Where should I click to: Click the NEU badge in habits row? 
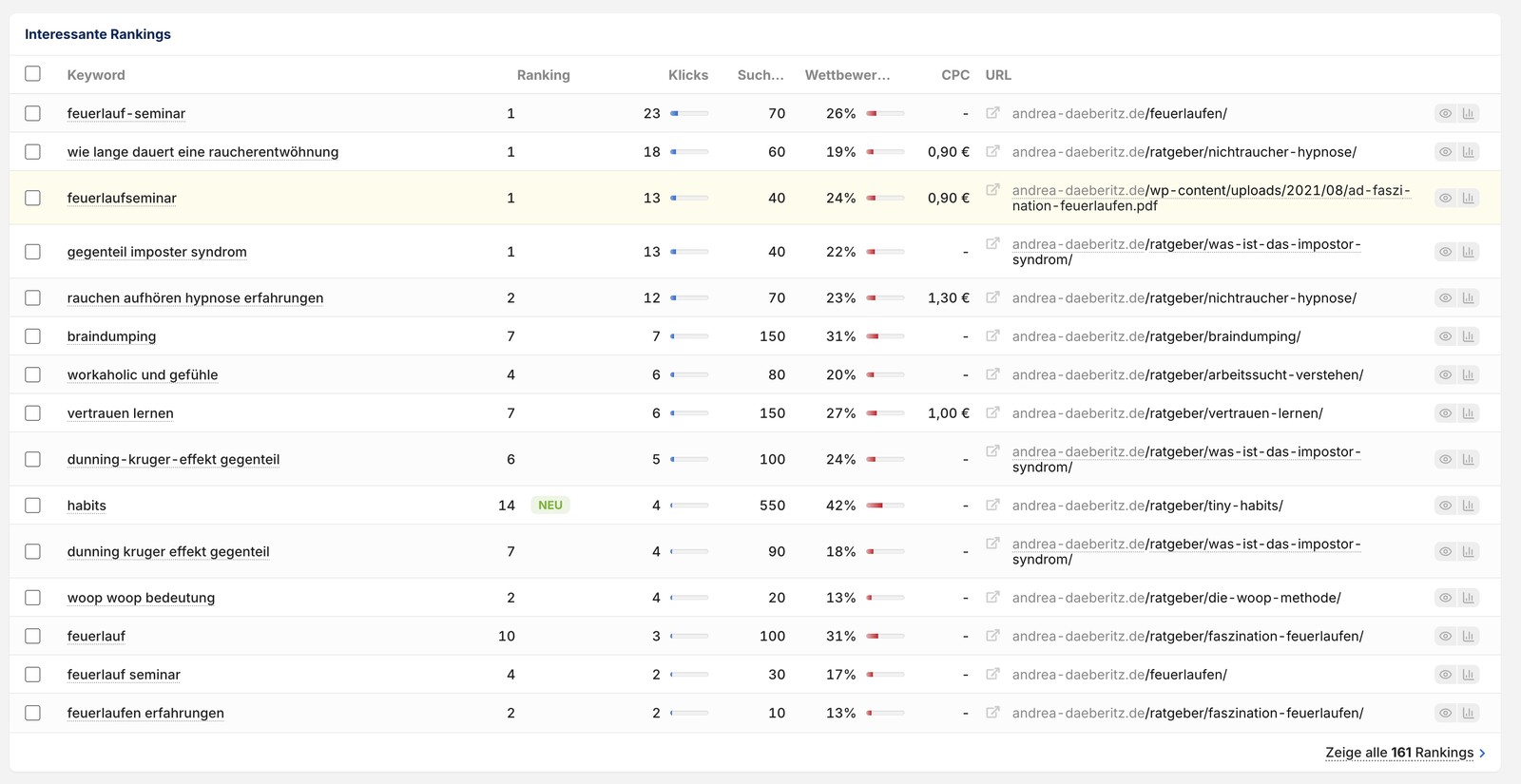click(x=550, y=506)
